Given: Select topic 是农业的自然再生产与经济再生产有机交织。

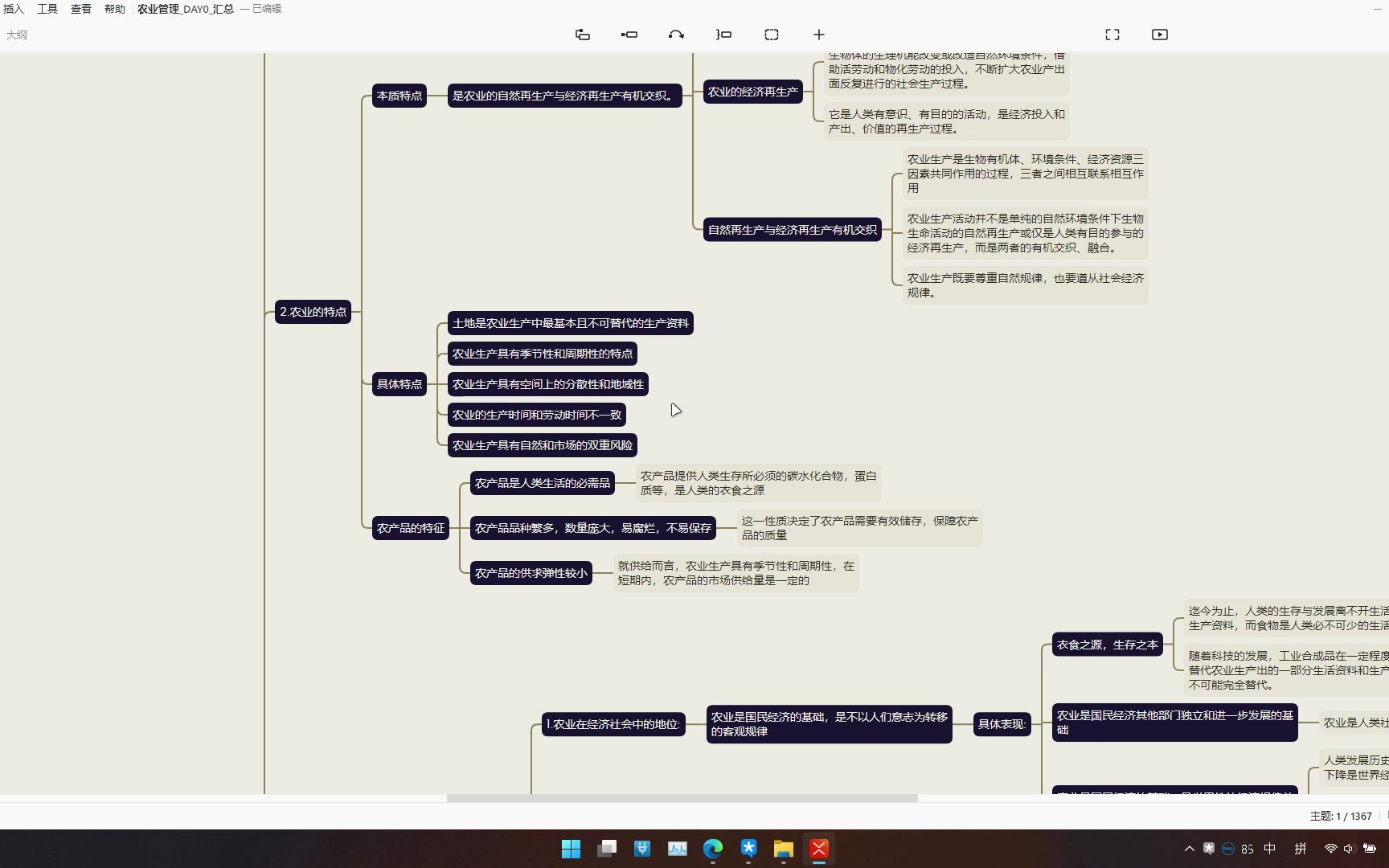Looking at the screenshot, I should click(565, 96).
